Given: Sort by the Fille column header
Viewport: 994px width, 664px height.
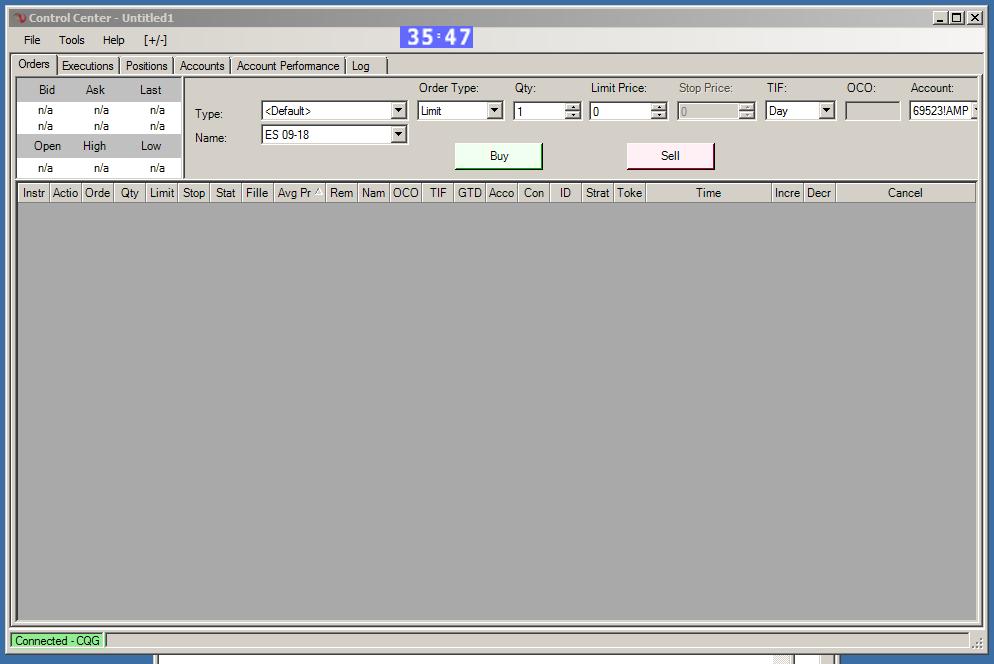Looking at the screenshot, I should coord(257,193).
